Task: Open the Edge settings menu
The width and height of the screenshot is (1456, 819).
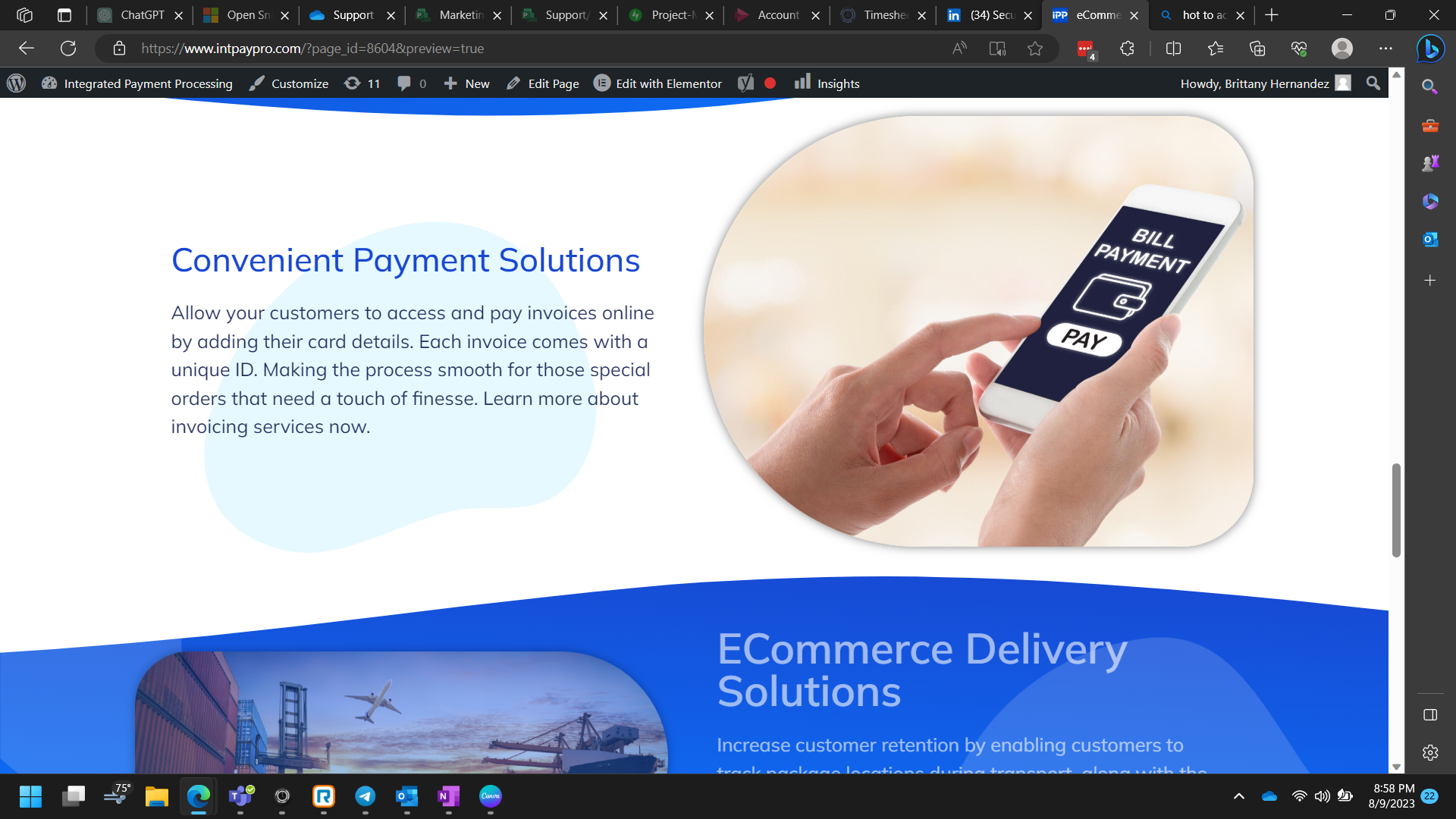Action: [1386, 49]
